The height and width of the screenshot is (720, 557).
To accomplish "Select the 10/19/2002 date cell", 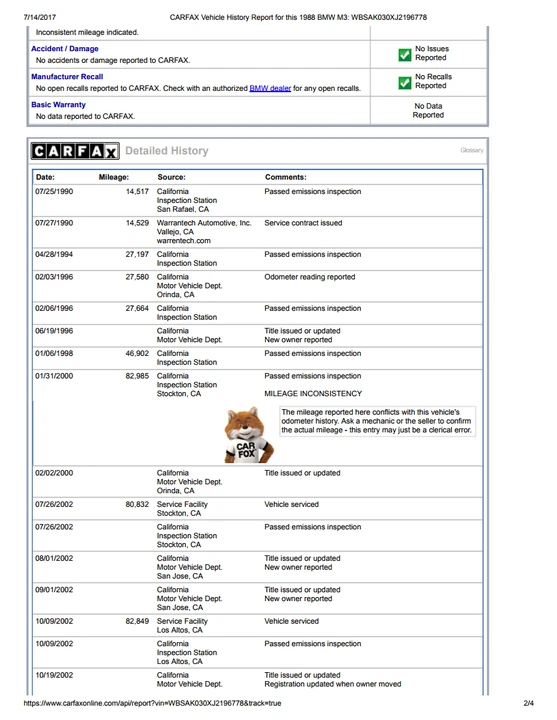I will (54, 675).
